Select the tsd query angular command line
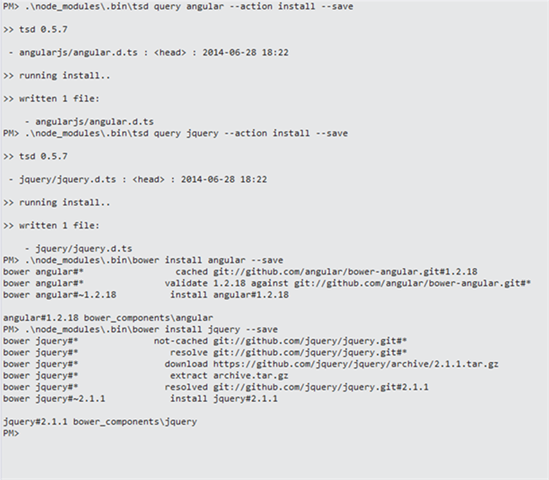This screenshot has height=480, width=549. point(178,6)
